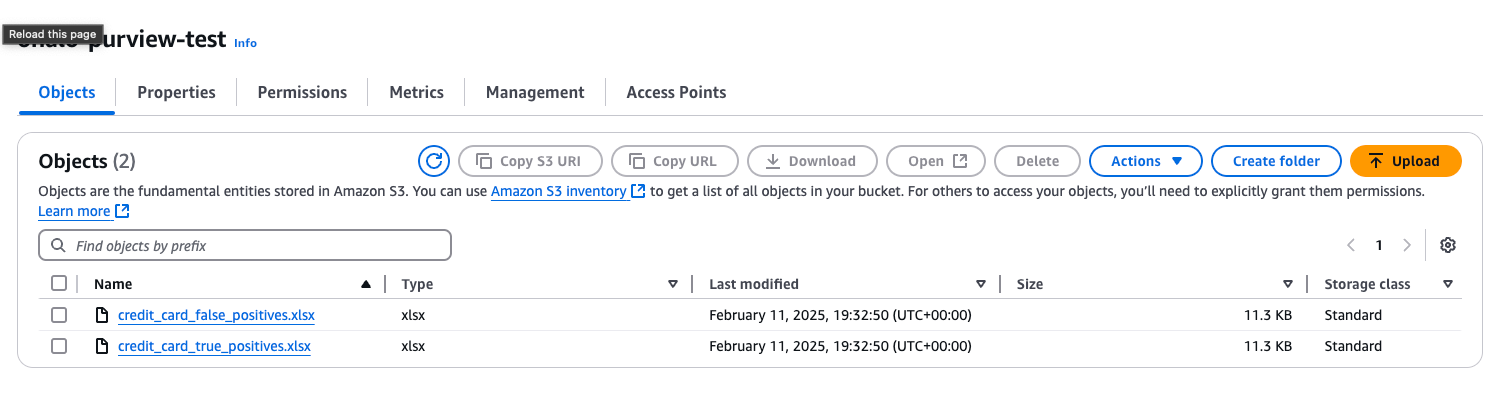This screenshot has width=1498, height=408.
Task: Go to next page arrow
Action: [x=1407, y=245]
